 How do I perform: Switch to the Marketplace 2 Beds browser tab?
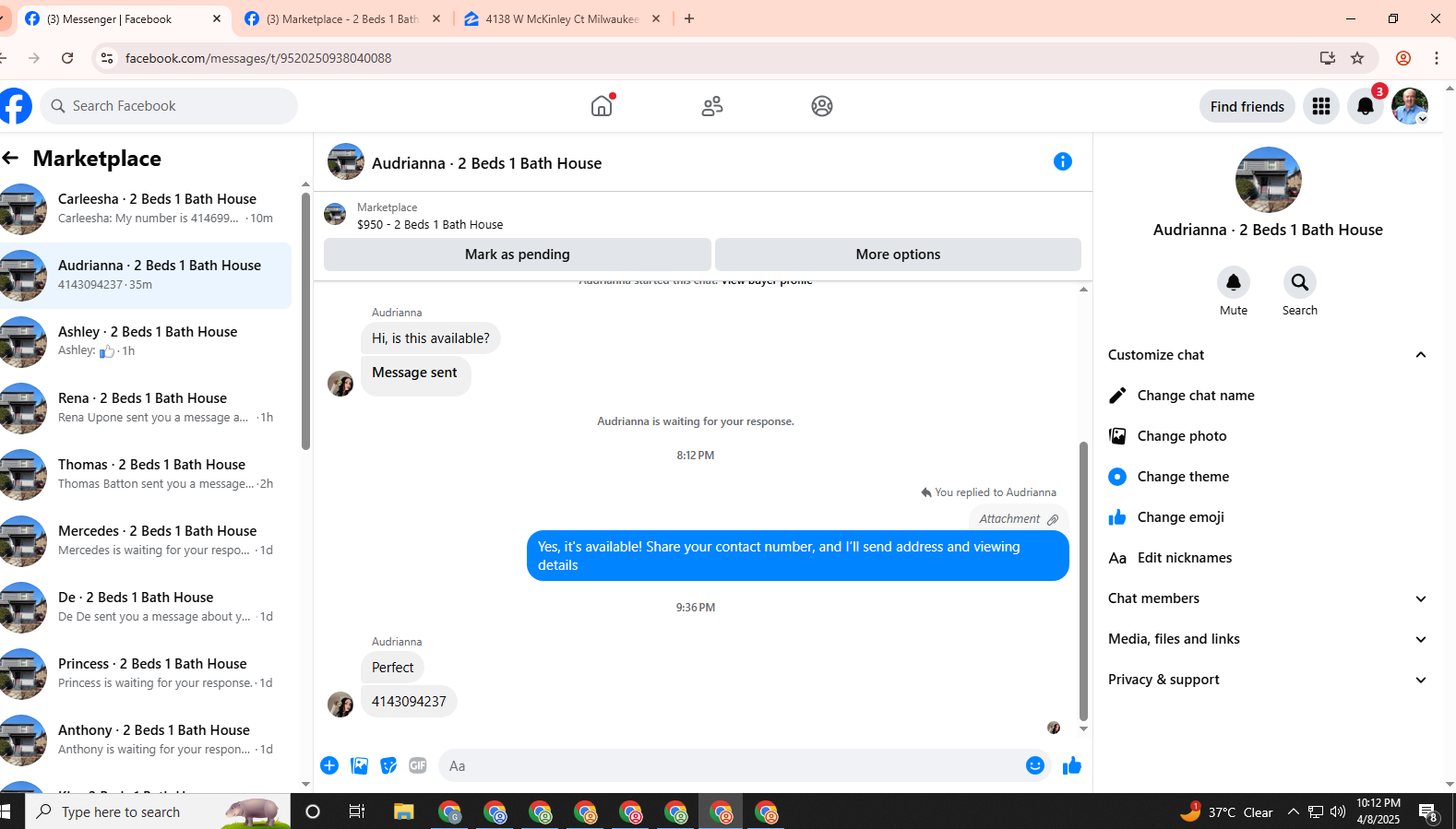[x=343, y=18]
